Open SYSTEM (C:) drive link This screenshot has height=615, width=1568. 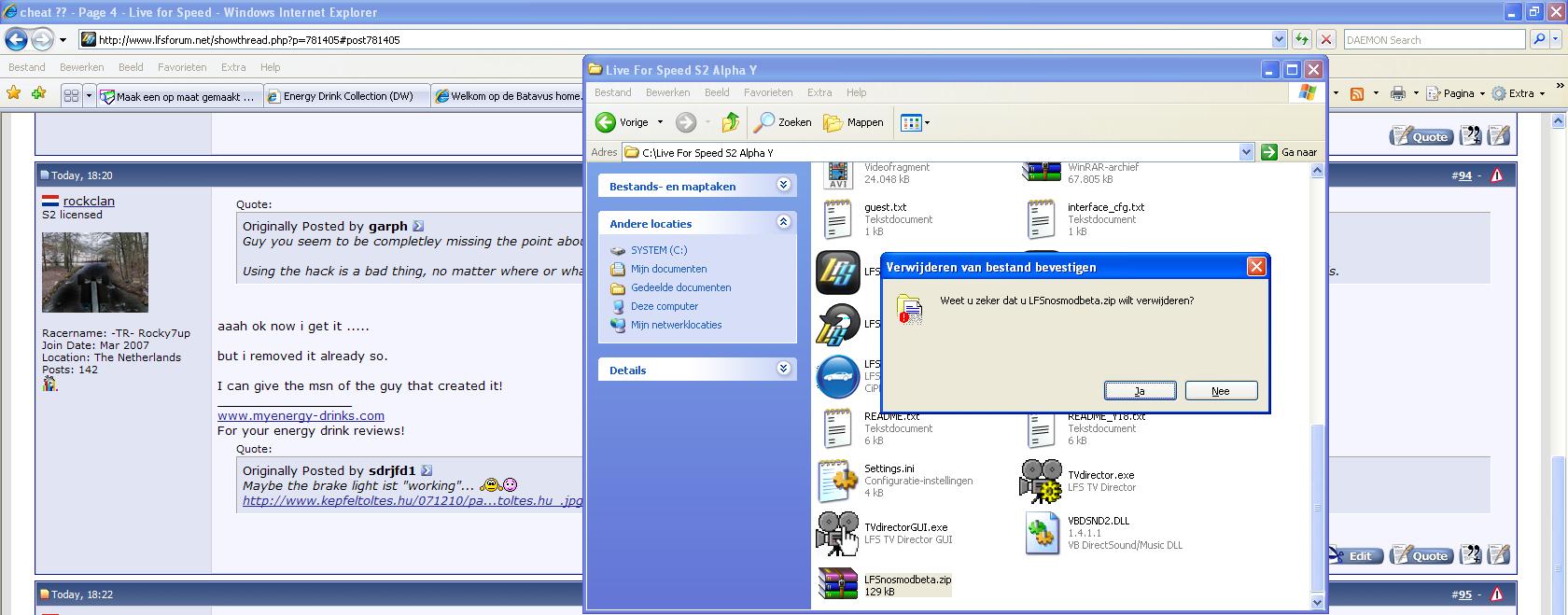pyautogui.click(x=659, y=250)
